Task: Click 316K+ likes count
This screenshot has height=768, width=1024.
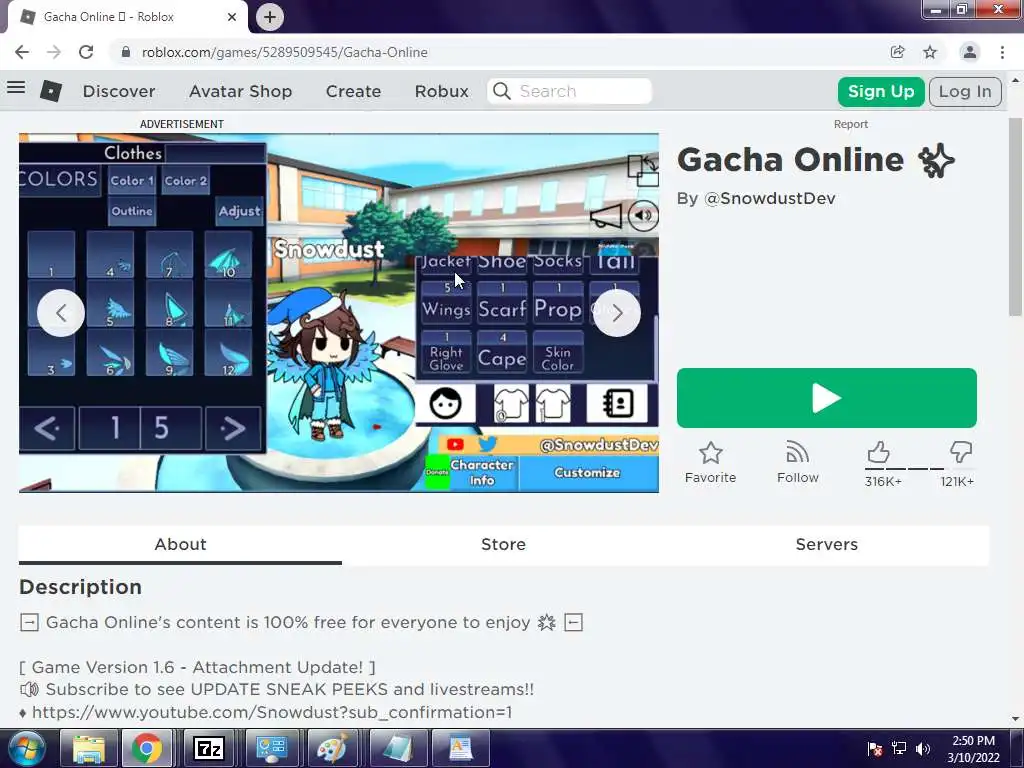Action: (x=883, y=481)
